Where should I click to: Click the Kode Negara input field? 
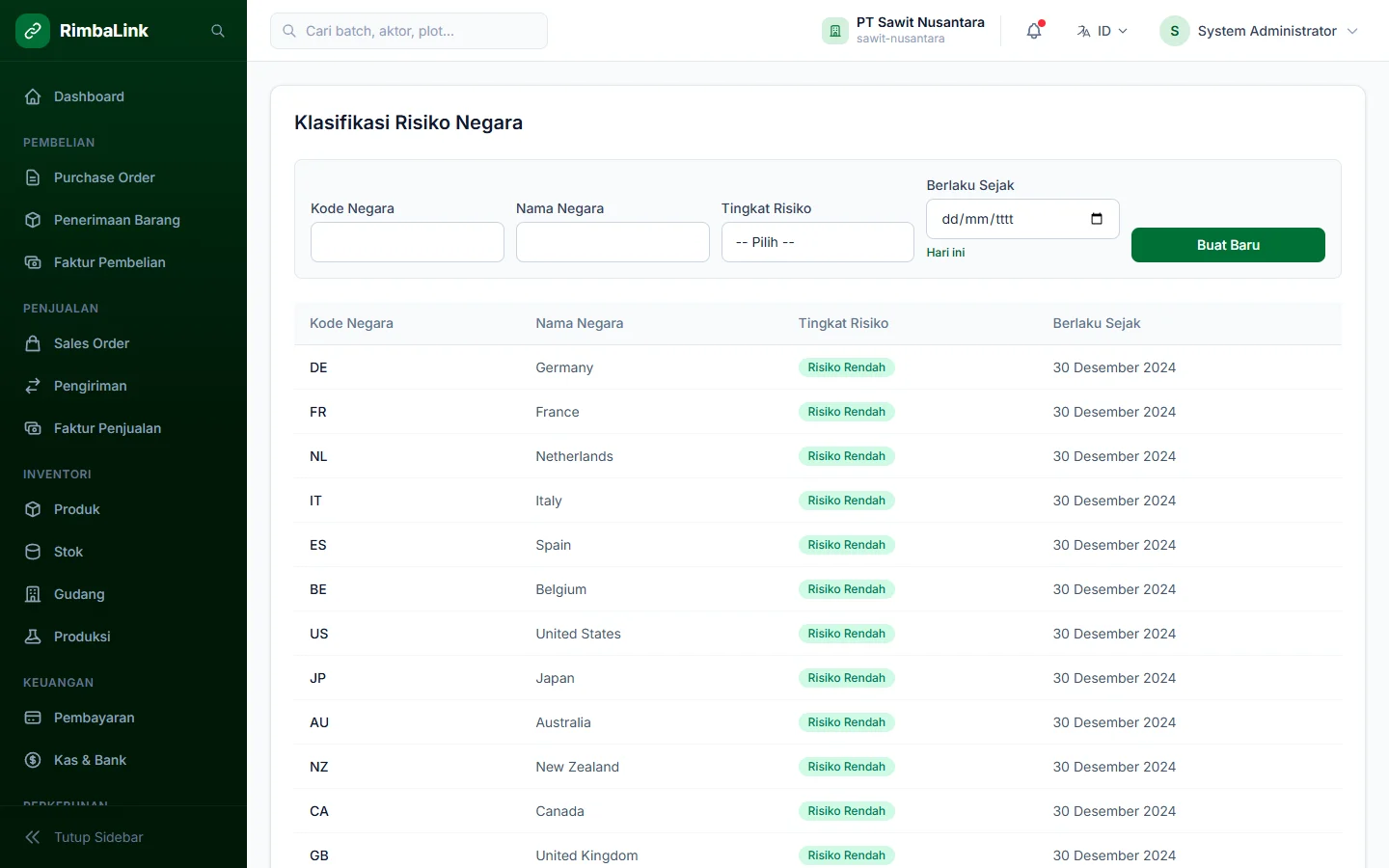pyautogui.click(x=407, y=242)
